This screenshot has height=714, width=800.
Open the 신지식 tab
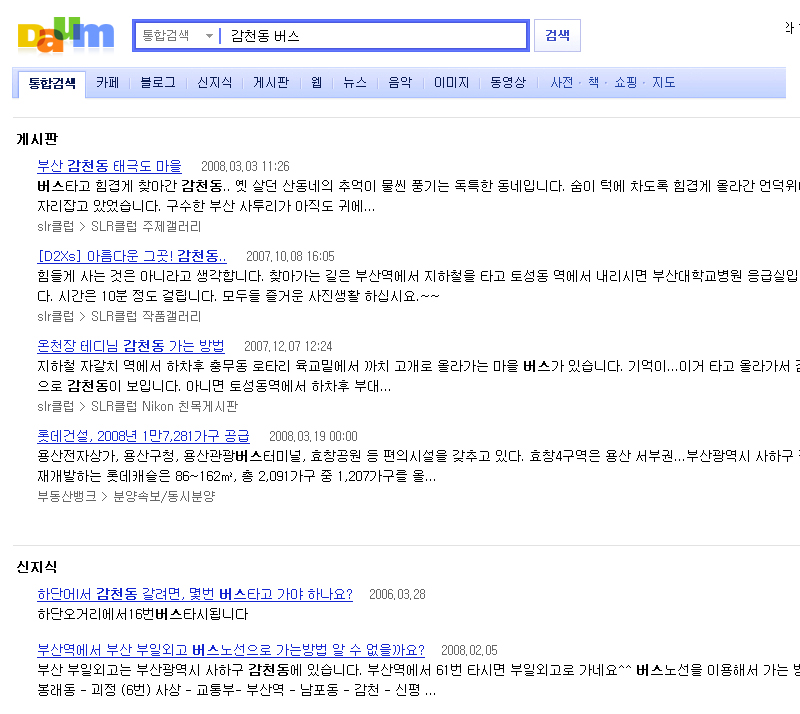click(214, 82)
